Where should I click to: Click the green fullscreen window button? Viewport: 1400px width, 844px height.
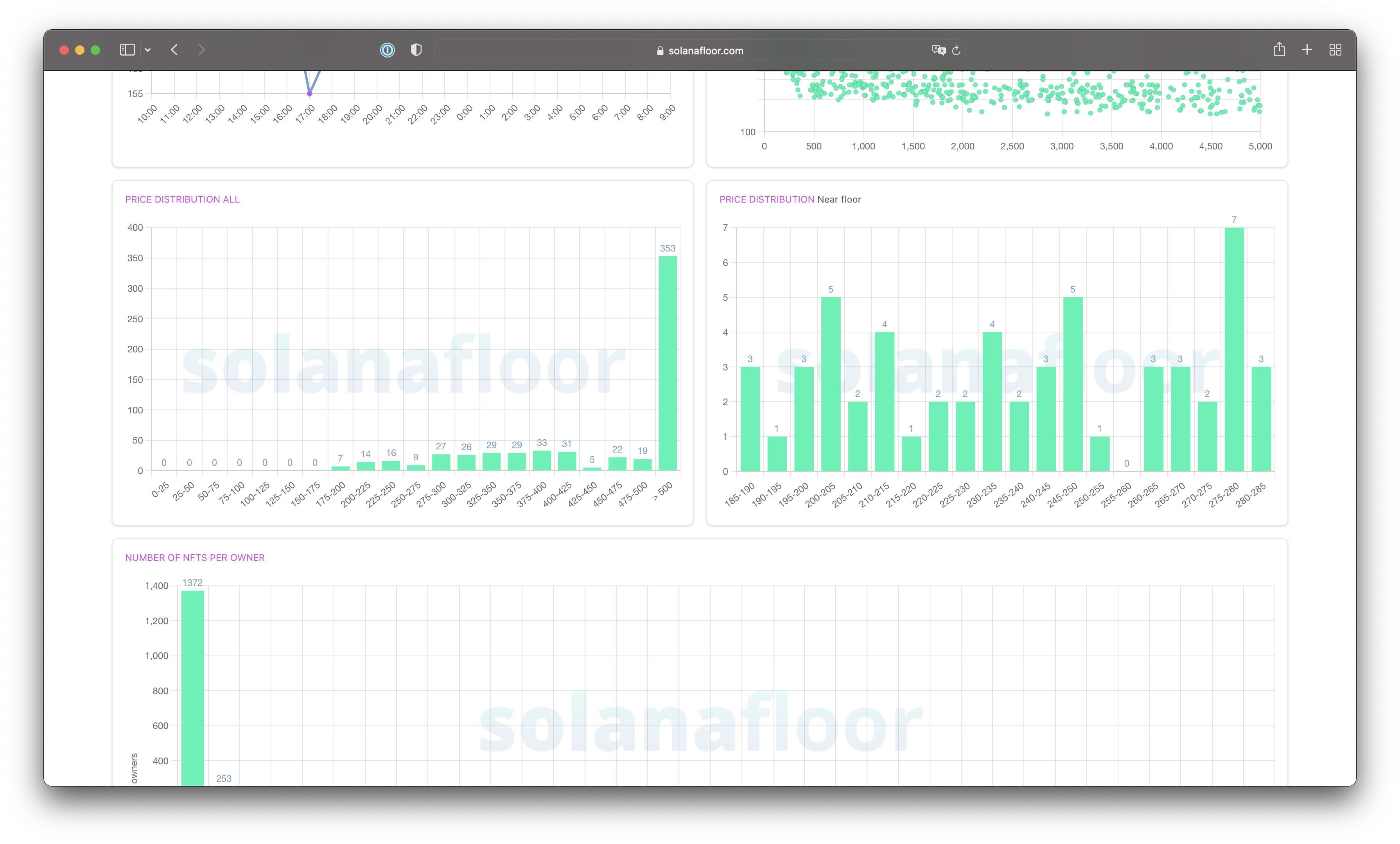95,50
